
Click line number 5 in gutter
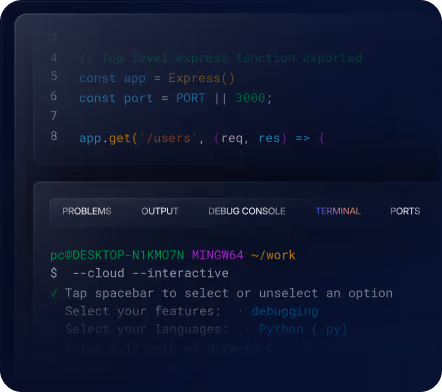click(x=54, y=76)
